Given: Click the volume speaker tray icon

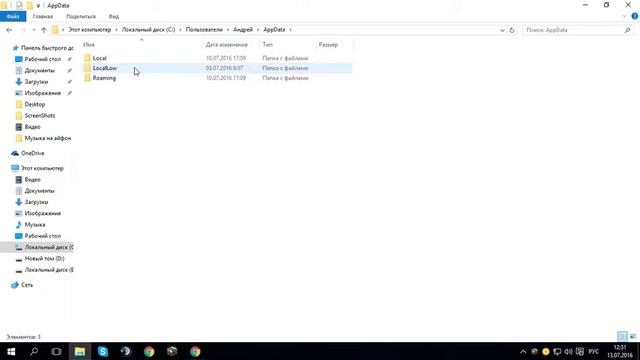Looking at the screenshot, I should tap(568, 352).
